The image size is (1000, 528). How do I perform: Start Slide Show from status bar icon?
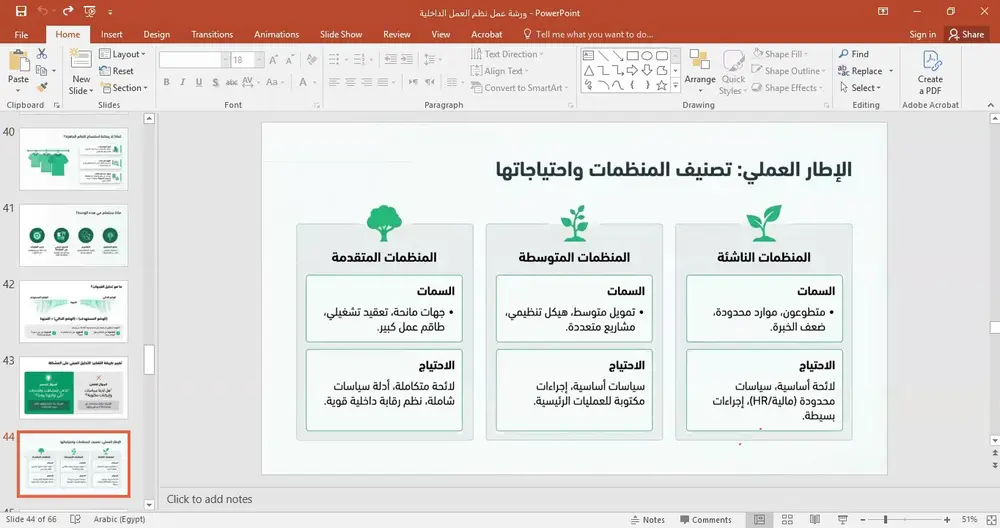(842, 520)
